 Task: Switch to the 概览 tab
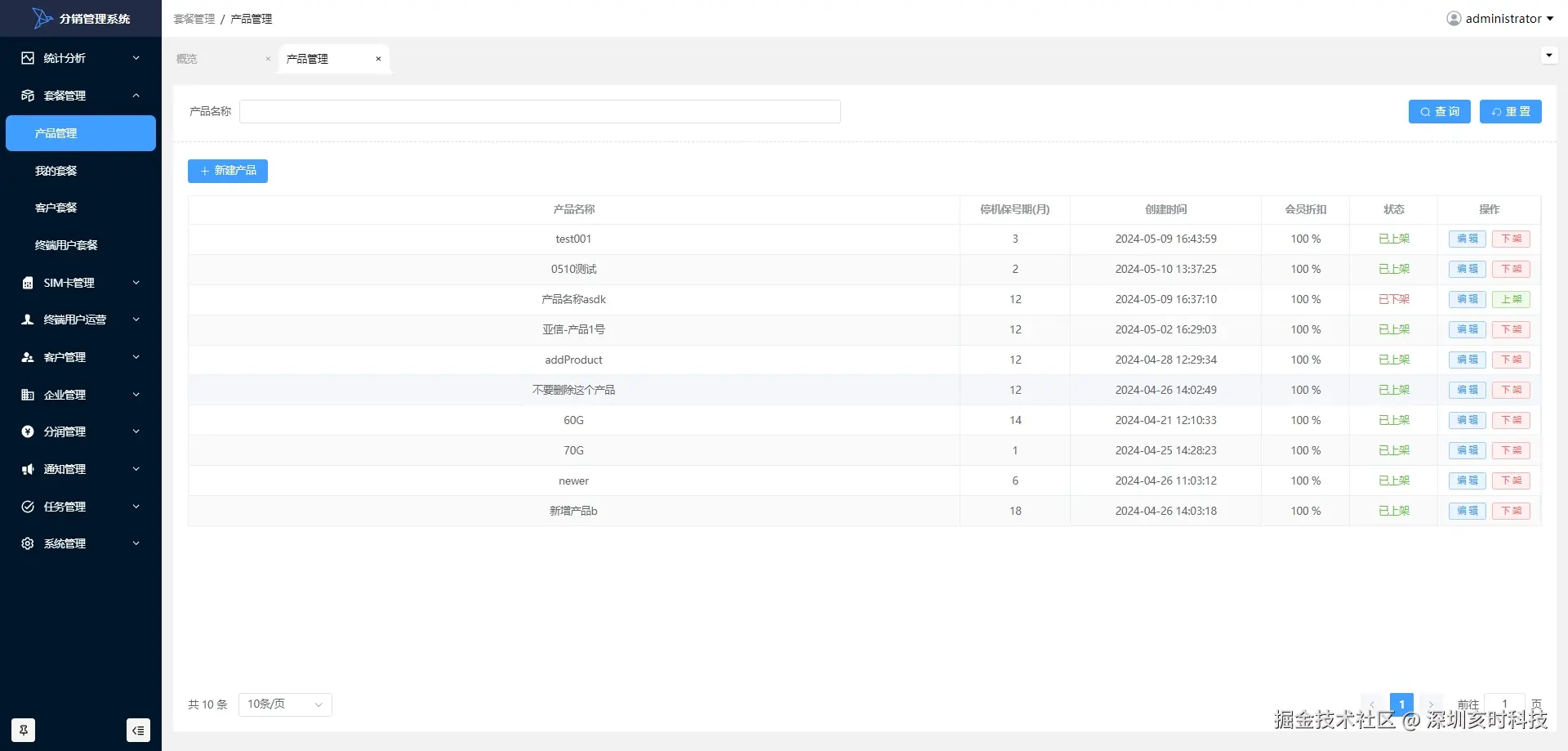tap(187, 59)
